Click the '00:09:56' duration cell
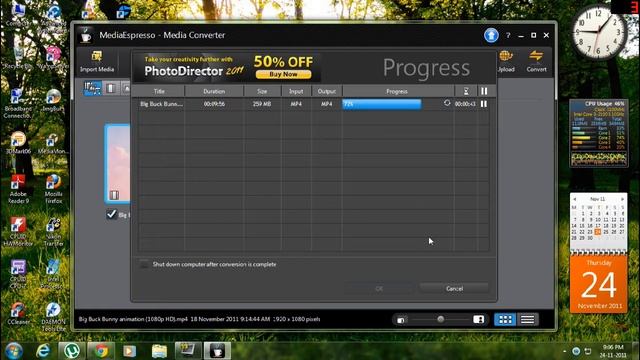The image size is (640, 360). 214,104
